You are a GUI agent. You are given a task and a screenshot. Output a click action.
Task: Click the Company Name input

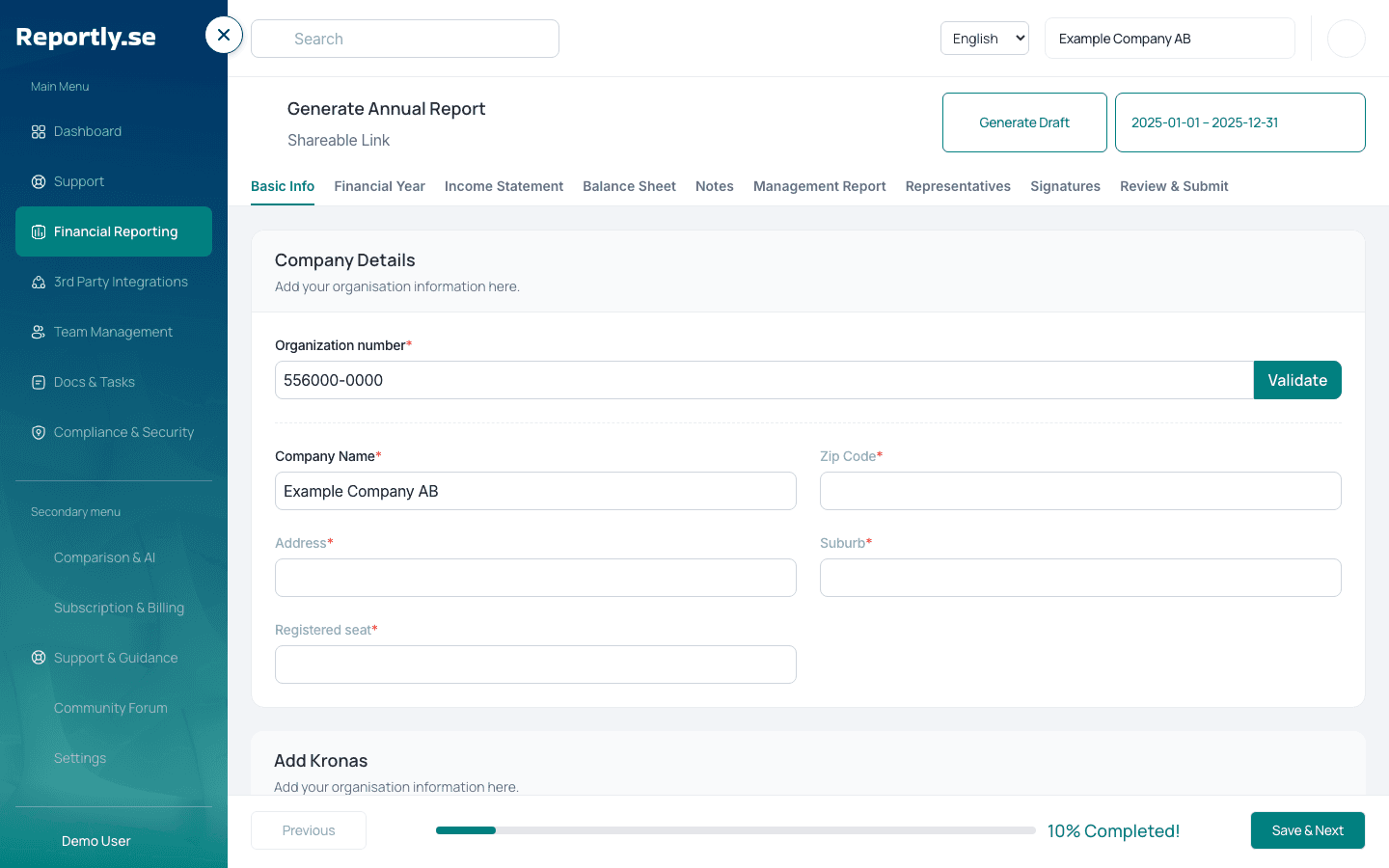tap(535, 491)
